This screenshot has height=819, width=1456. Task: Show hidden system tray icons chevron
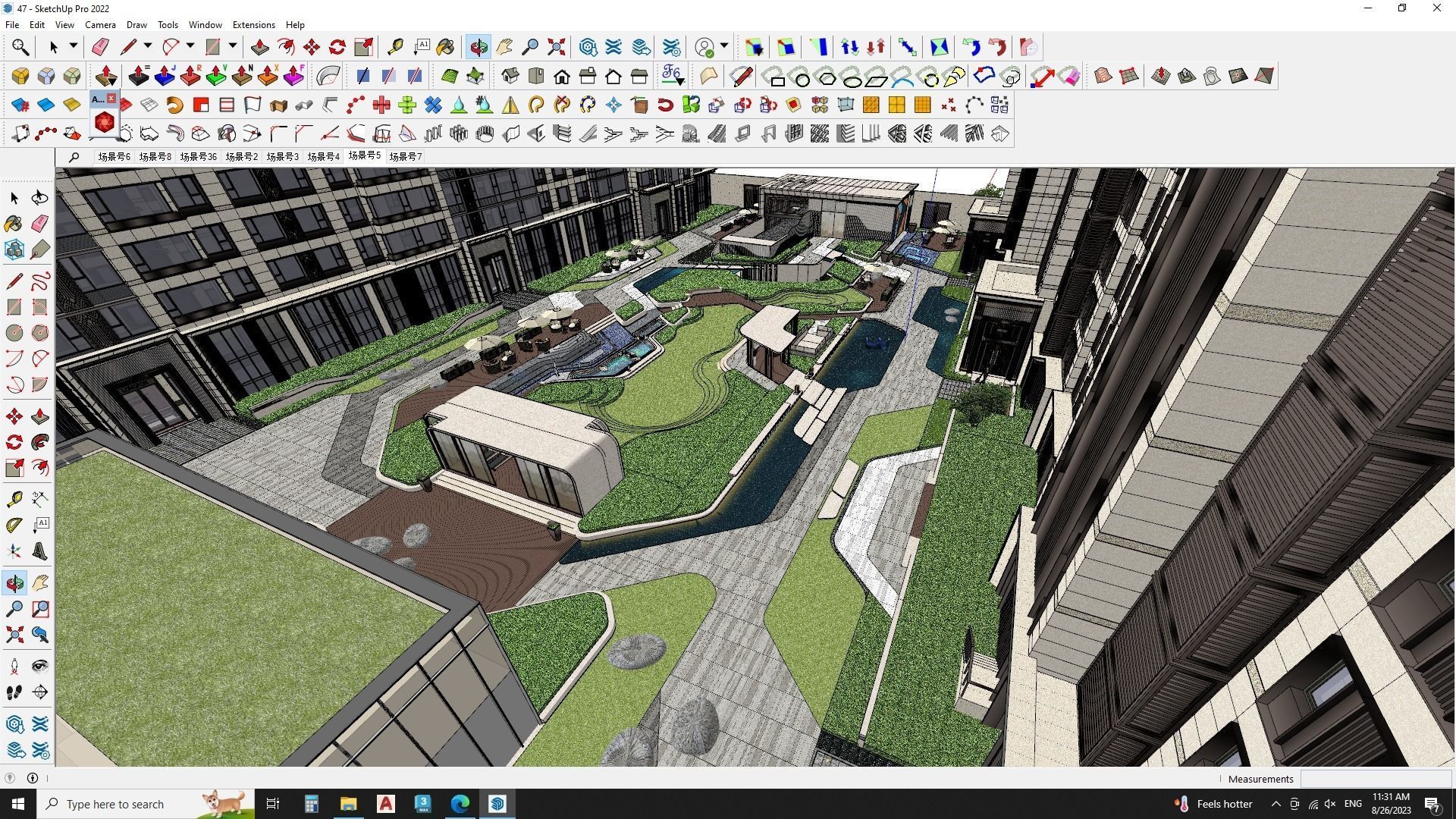point(1276,804)
